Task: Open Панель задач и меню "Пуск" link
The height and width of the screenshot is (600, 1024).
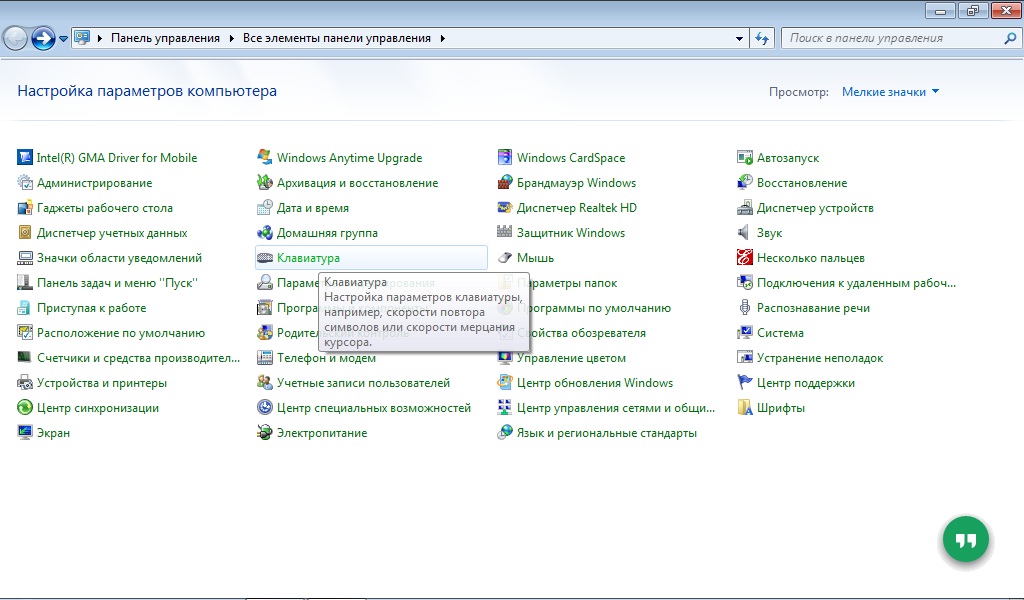Action: click(x=117, y=283)
